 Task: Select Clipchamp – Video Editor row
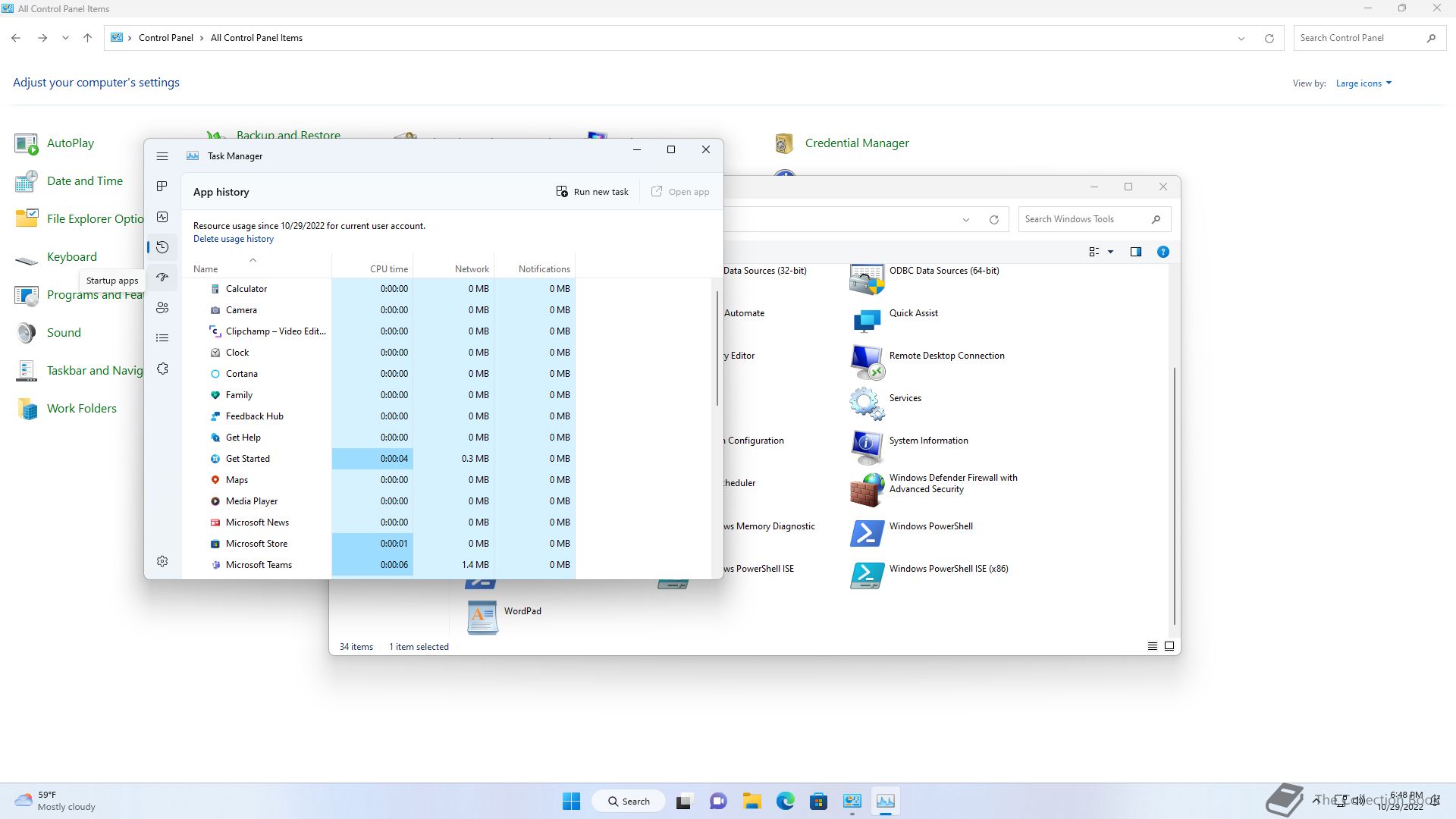[x=378, y=331]
